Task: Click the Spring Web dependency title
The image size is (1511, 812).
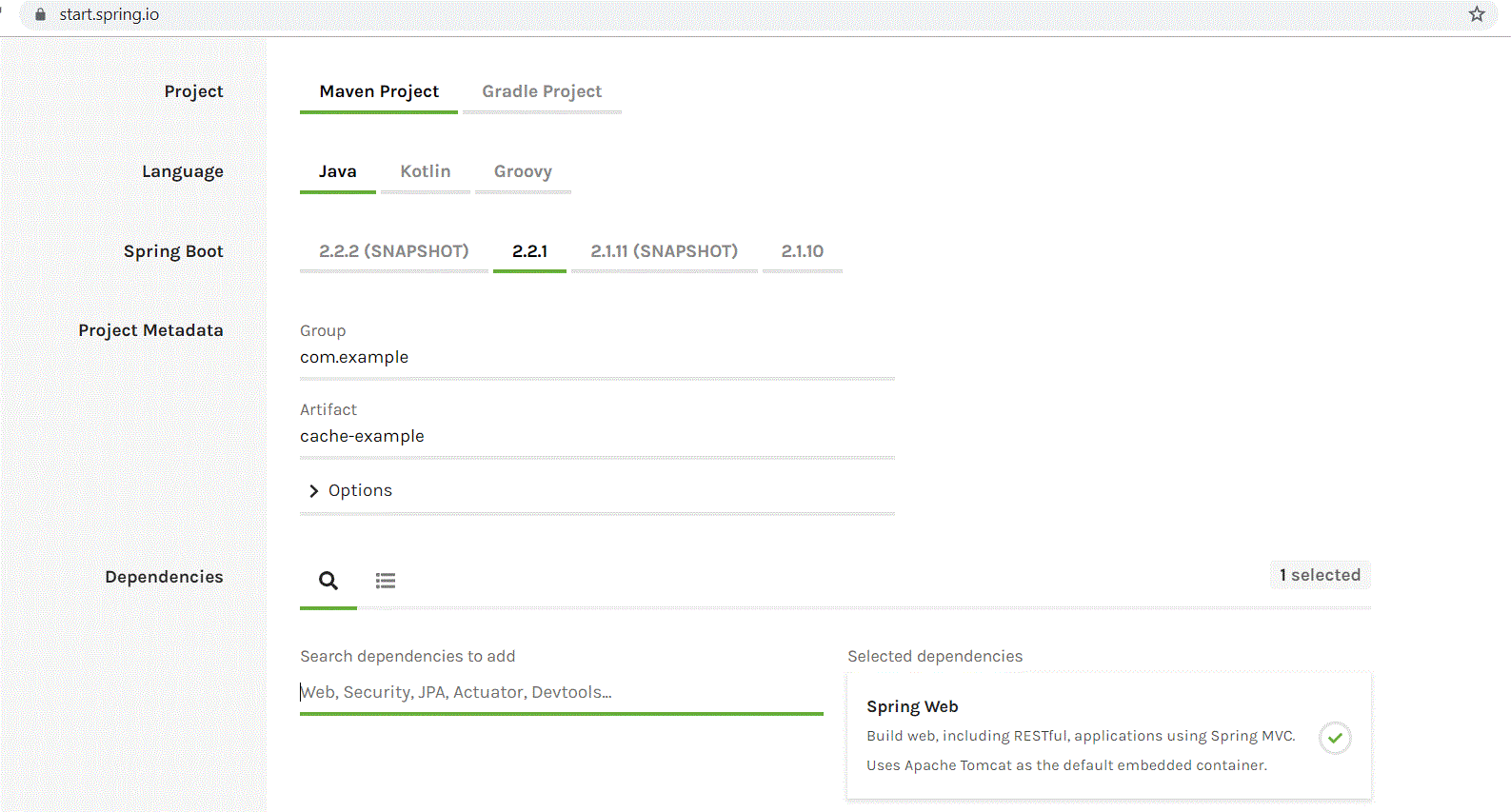Action: tap(912, 706)
